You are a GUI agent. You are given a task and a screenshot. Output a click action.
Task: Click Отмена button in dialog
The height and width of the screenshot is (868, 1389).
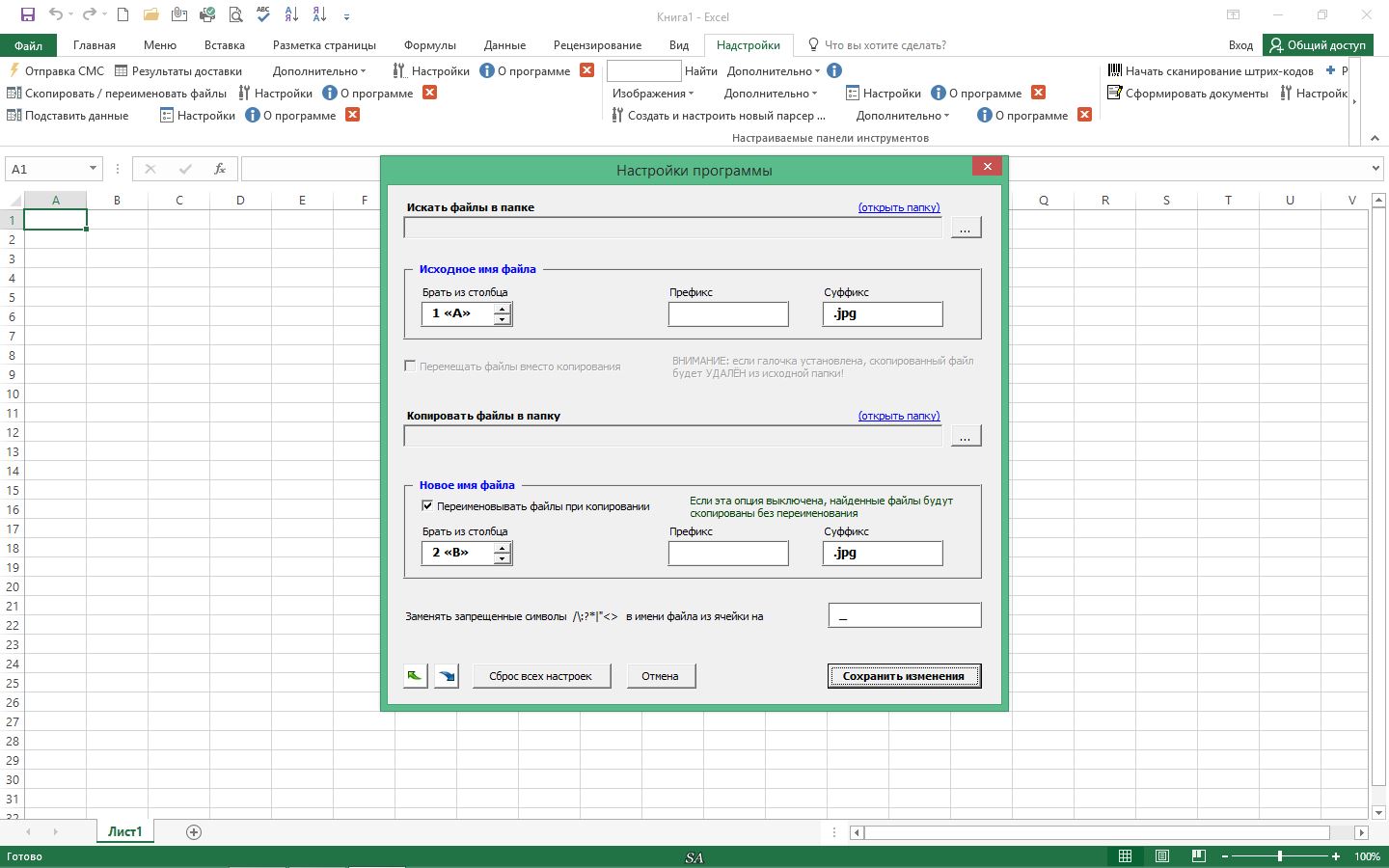tap(661, 676)
